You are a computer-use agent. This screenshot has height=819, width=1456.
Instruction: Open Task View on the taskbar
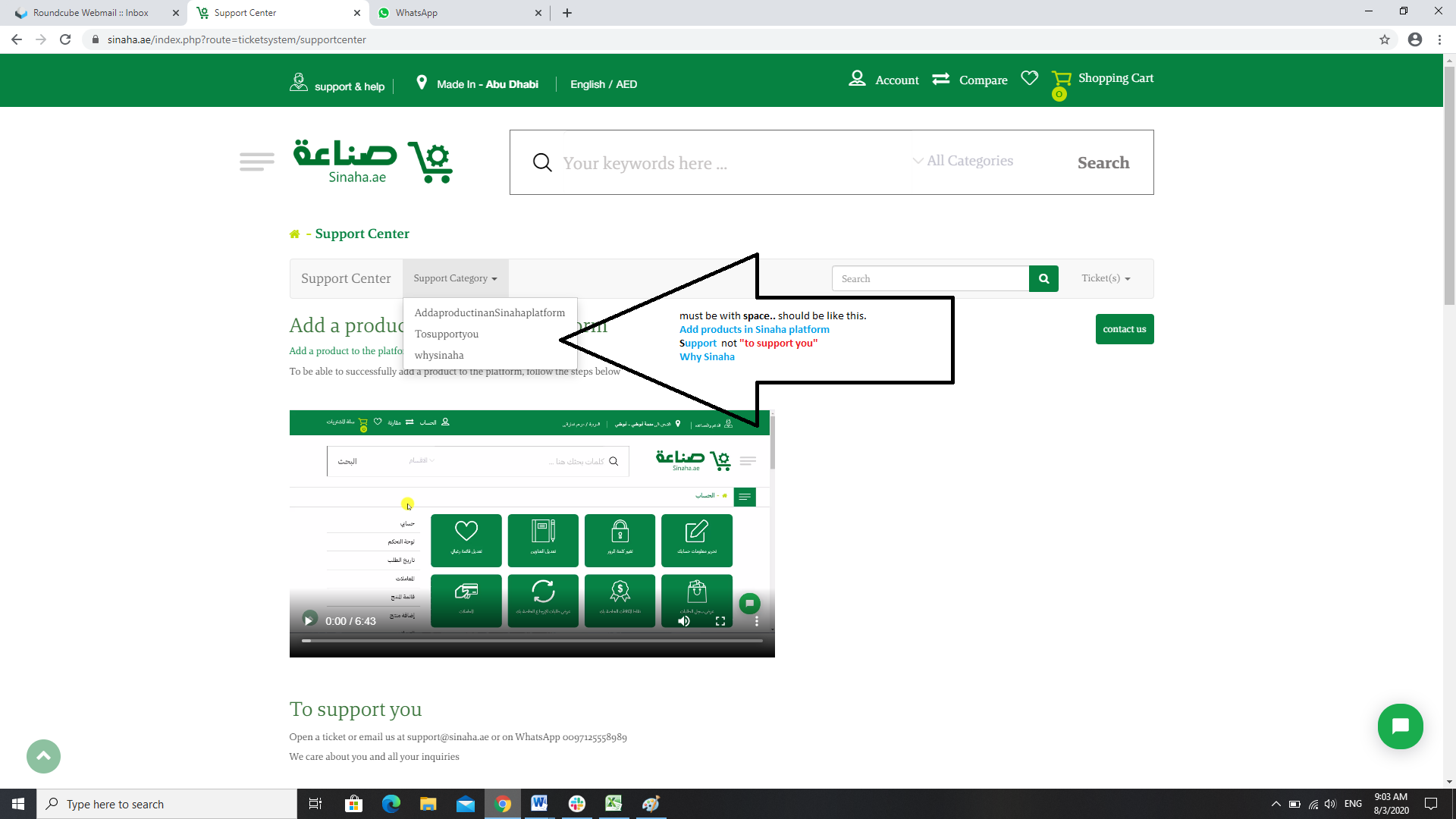pyautogui.click(x=315, y=804)
